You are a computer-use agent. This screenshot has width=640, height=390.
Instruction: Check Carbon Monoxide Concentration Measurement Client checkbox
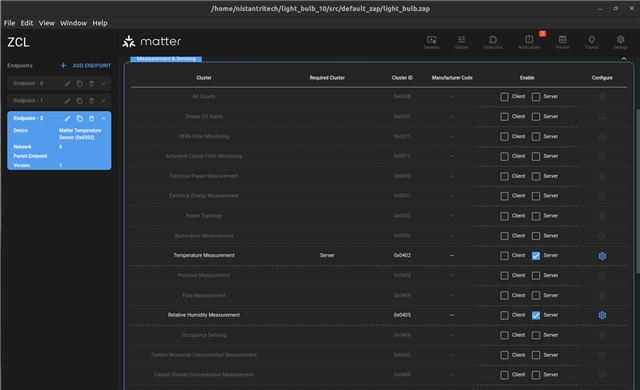click(x=504, y=355)
